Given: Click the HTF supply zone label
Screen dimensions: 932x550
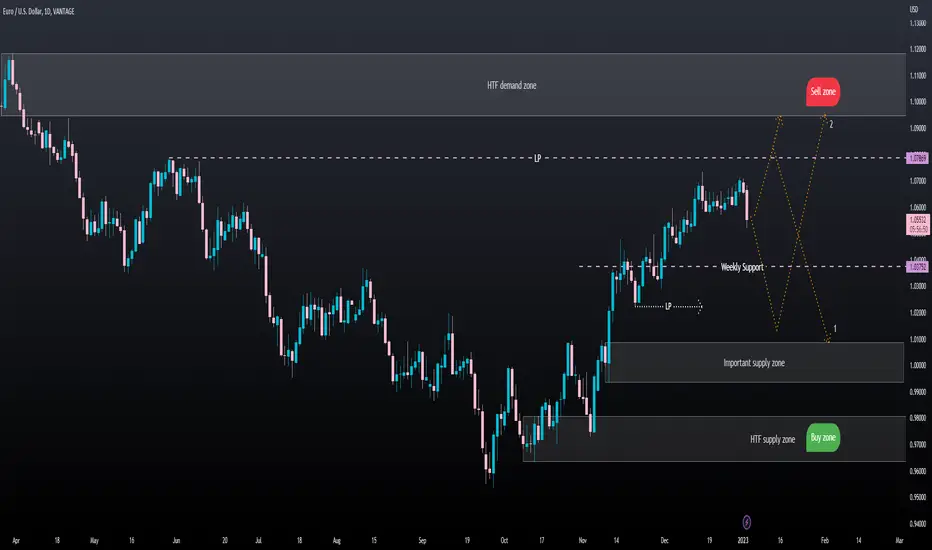Looking at the screenshot, I should tap(772, 439).
